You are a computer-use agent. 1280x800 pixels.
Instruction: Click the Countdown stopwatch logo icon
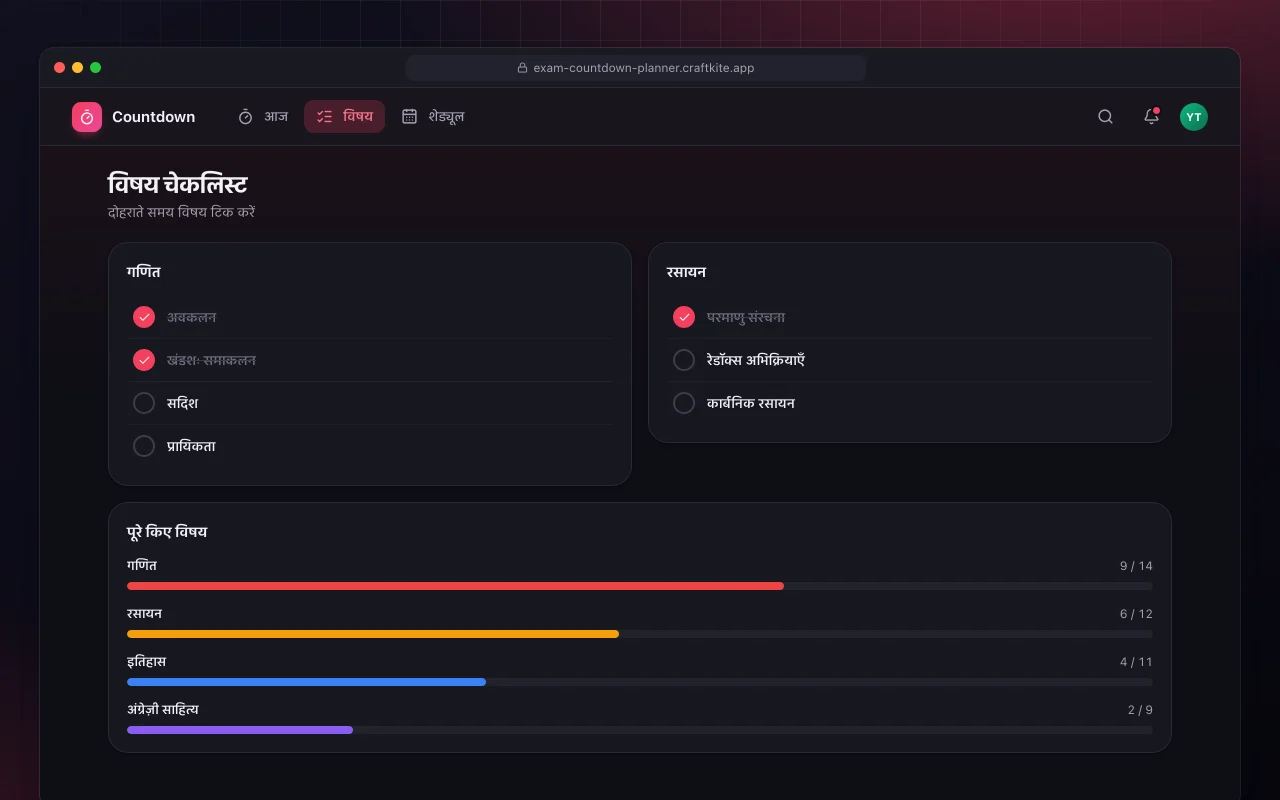[x=87, y=117]
